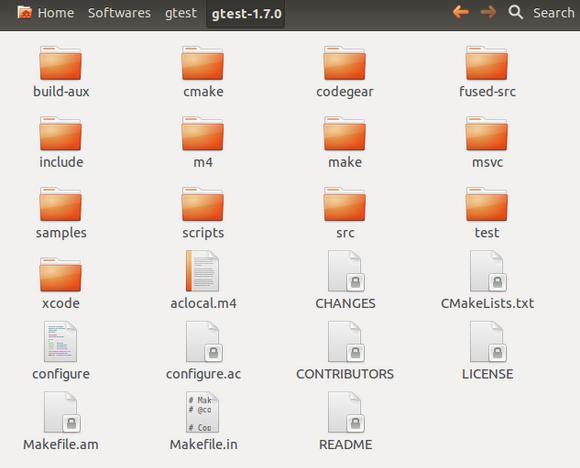Select the fused-src folder icon
The image size is (580, 468).
[487, 63]
